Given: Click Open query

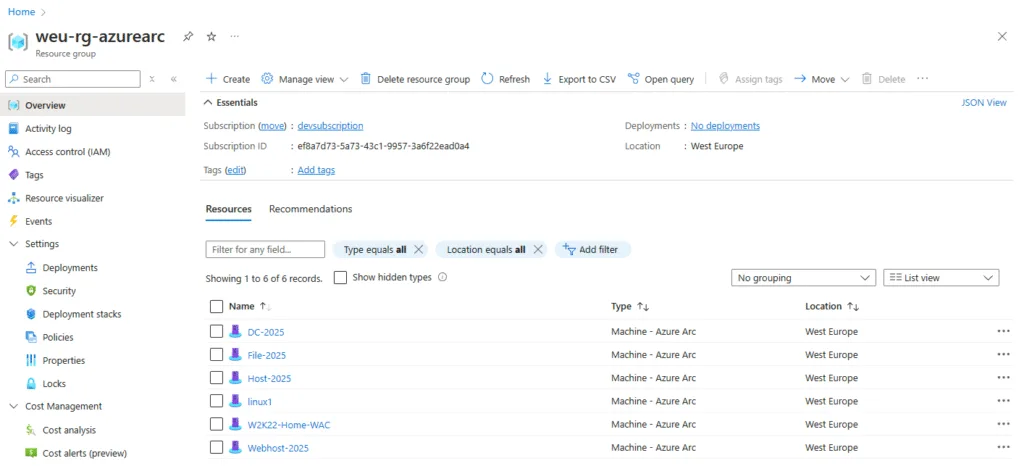Looking at the screenshot, I should point(660,79).
